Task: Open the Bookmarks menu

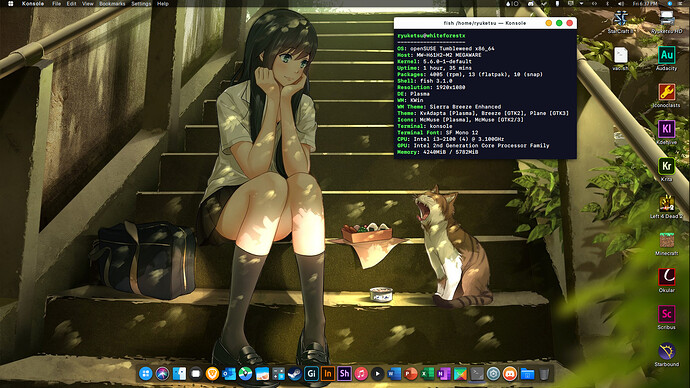Action: coord(112,4)
